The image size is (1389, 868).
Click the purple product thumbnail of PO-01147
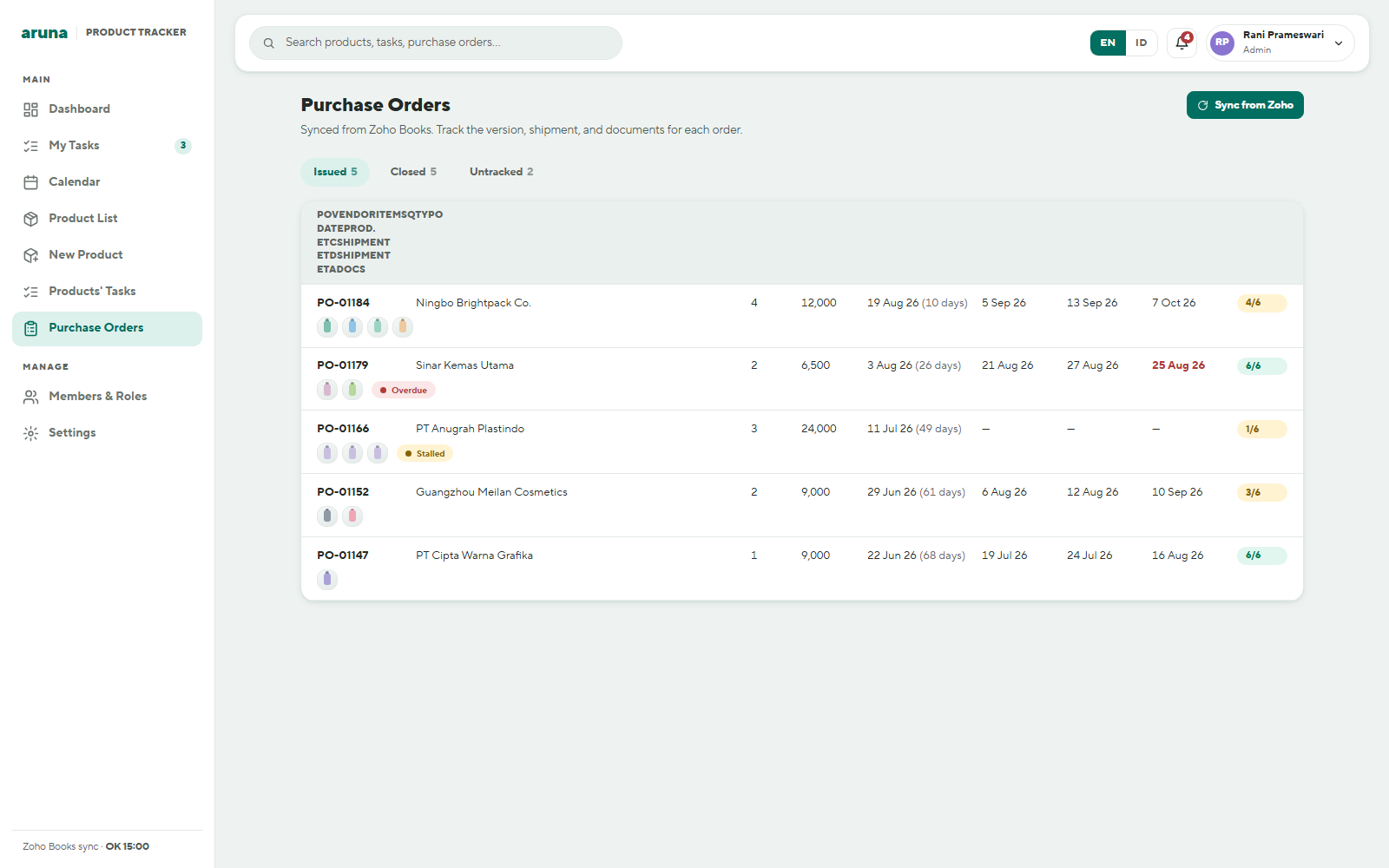[x=327, y=579]
